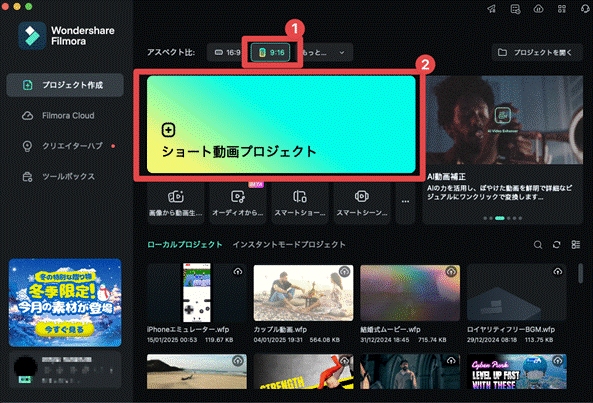The width and height of the screenshot is (593, 403).
Task: Switch to the ローカルプロジェクト tab
Action: click(x=185, y=245)
